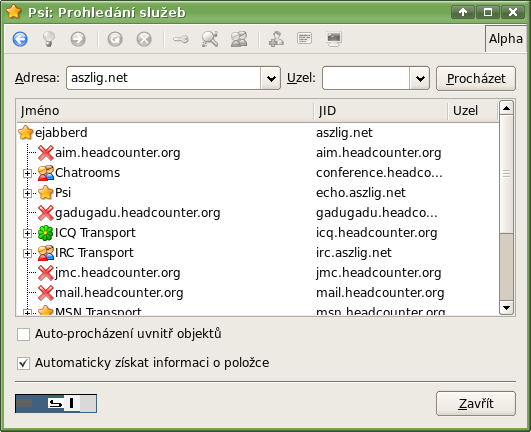This screenshot has height=432, width=531.
Task: Enable Auto-procházení uvnitř objektů checkbox
Action: 23,334
